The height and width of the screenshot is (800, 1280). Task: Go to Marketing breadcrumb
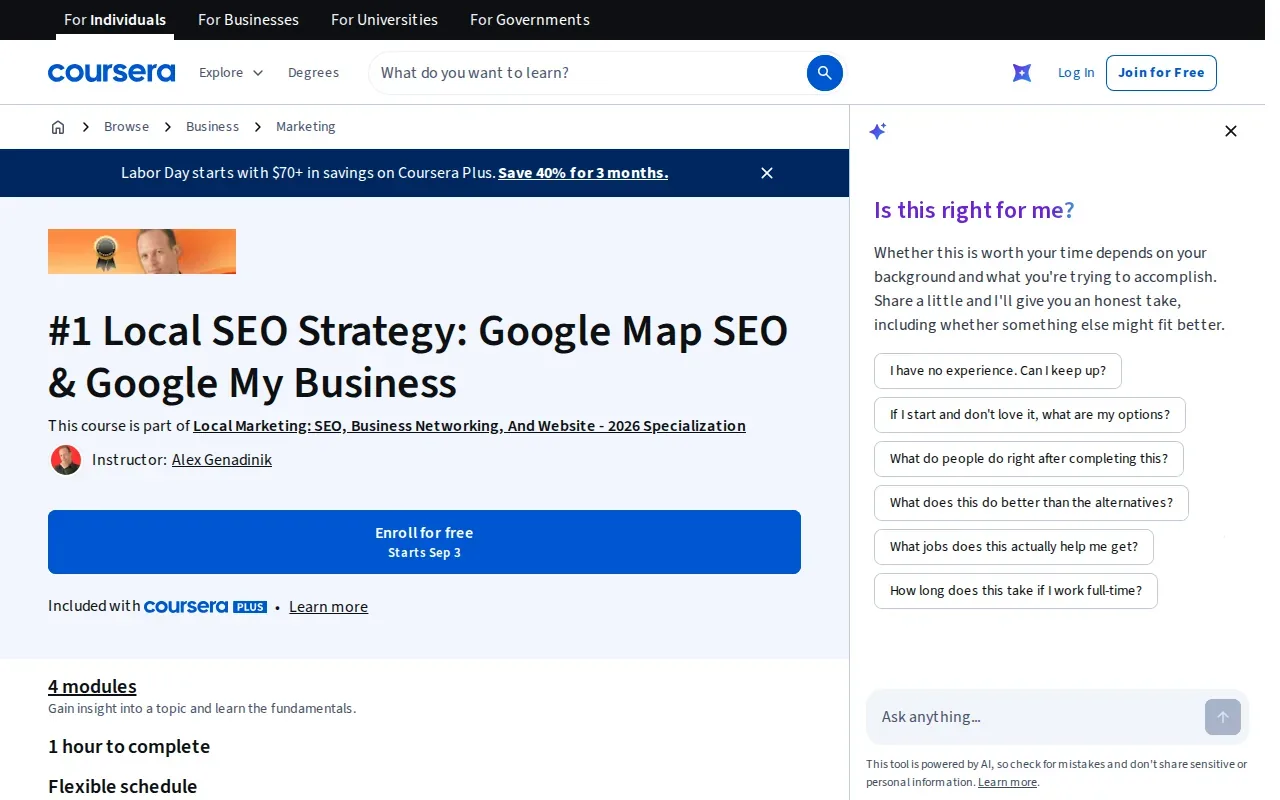click(x=306, y=127)
